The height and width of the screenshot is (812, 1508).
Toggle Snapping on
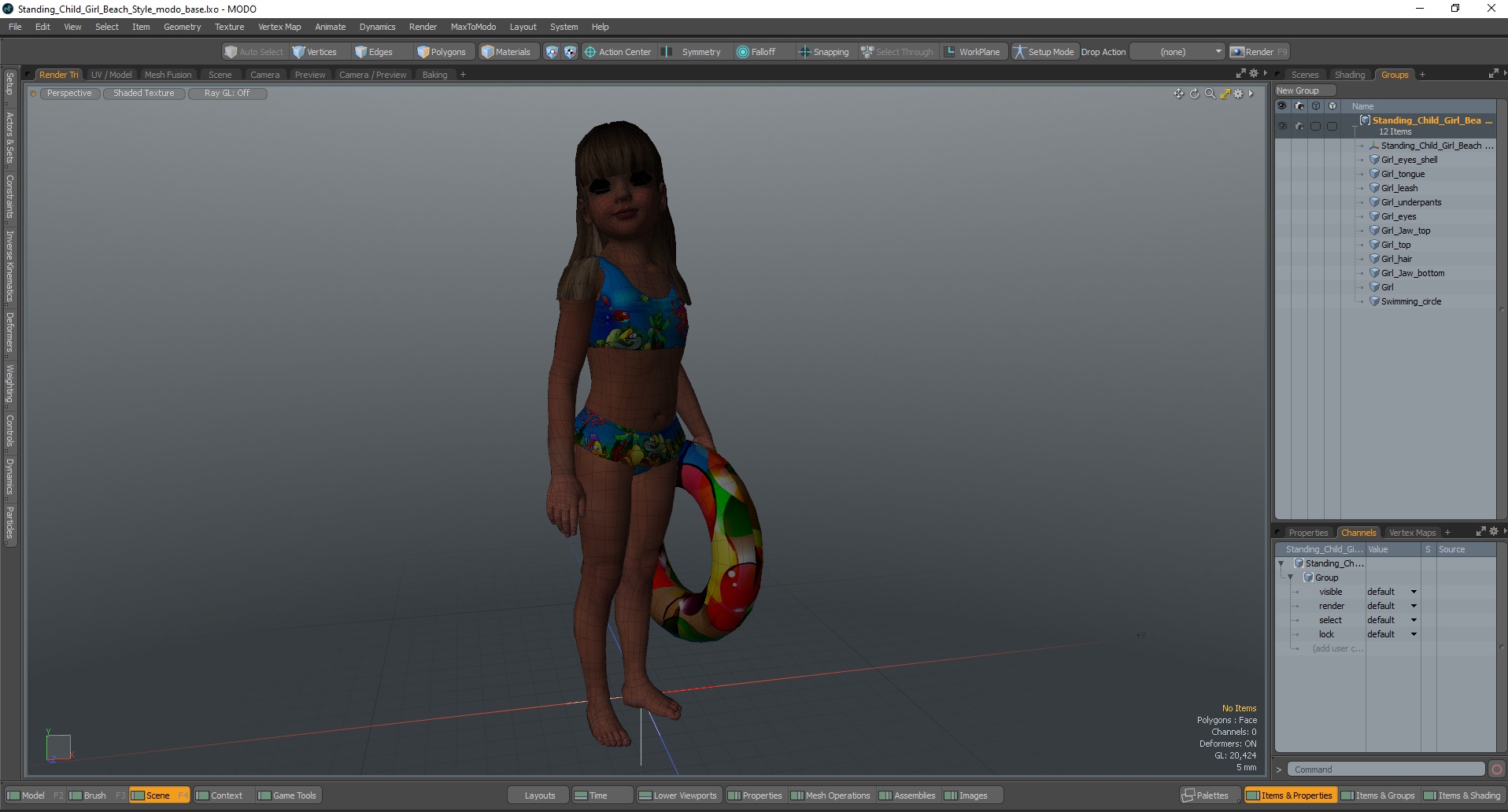pos(824,52)
